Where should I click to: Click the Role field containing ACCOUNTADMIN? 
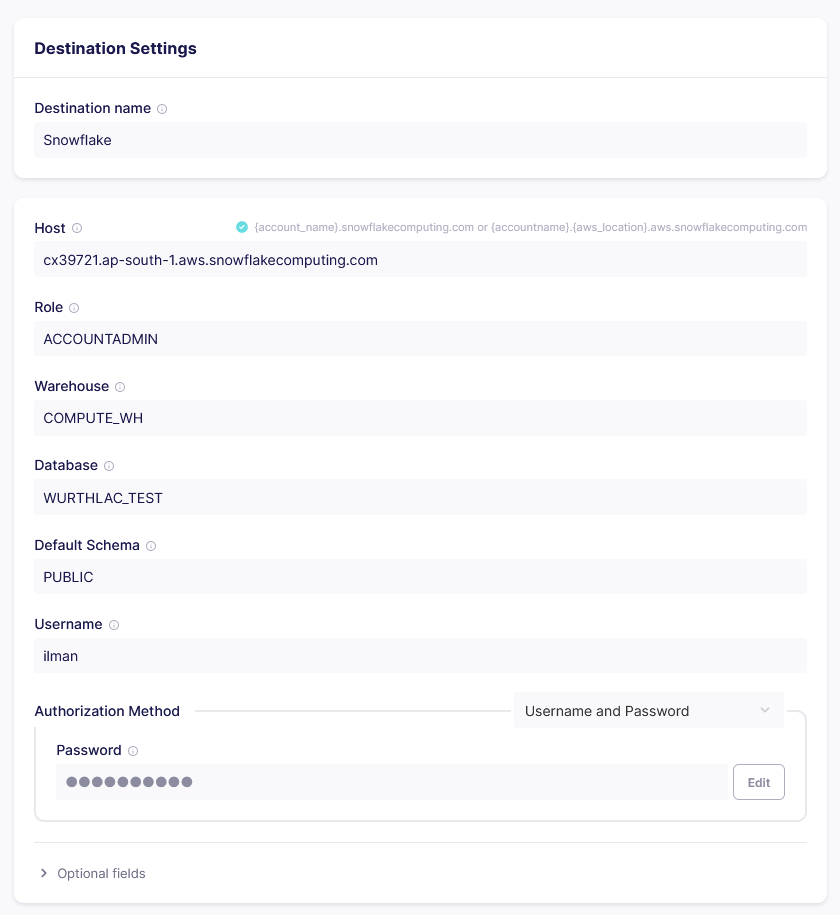click(420, 339)
